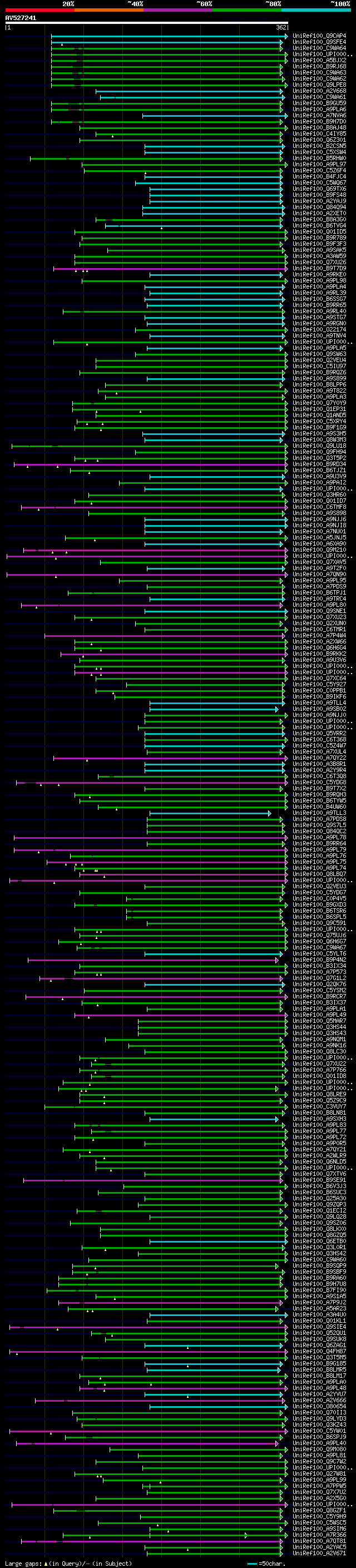Click the green alignment bar of UniRef100_A2V671
This screenshot has width=356, height=1568.
click(x=215, y=1554)
